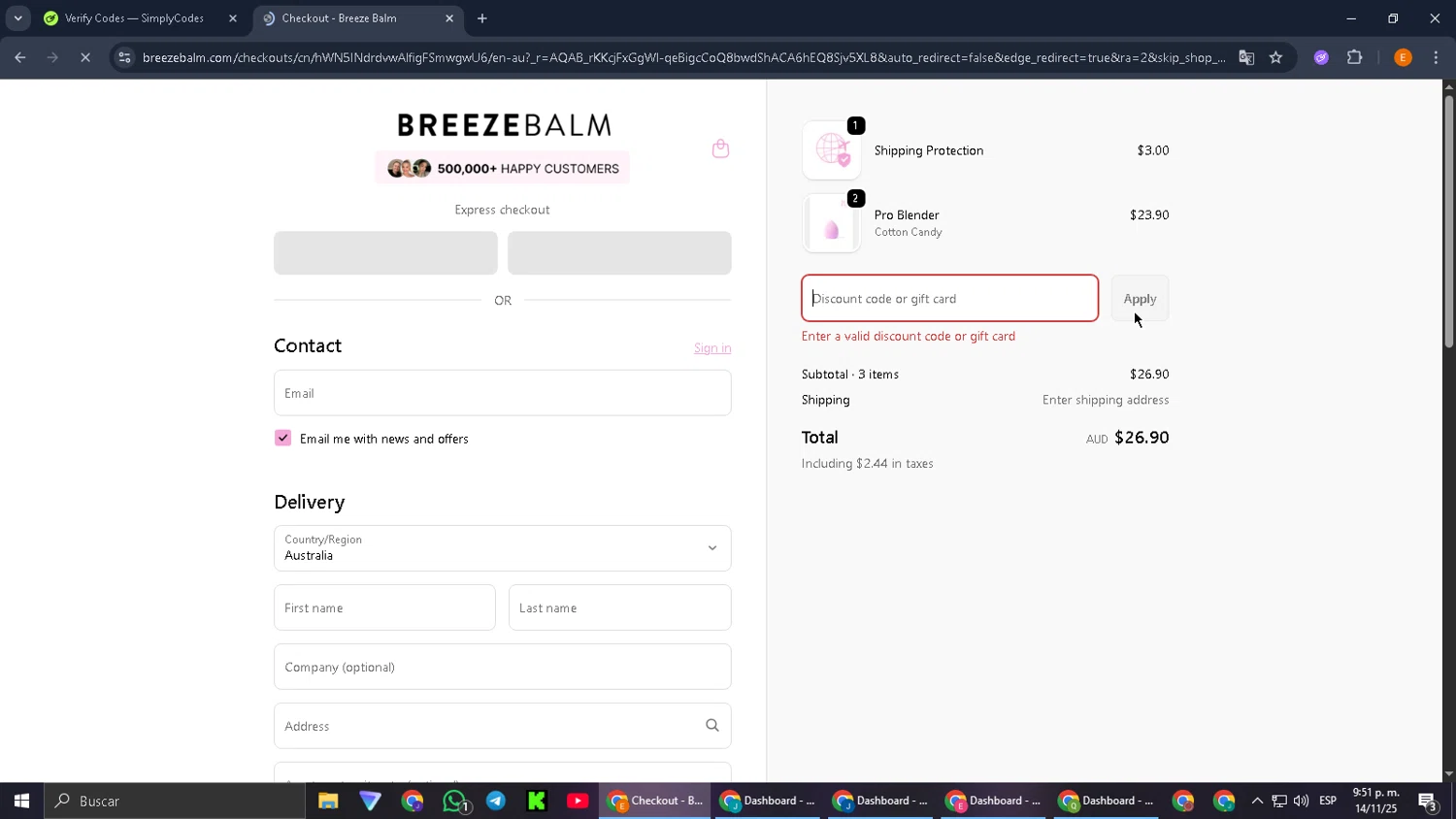Click first express checkout button

[385, 252]
